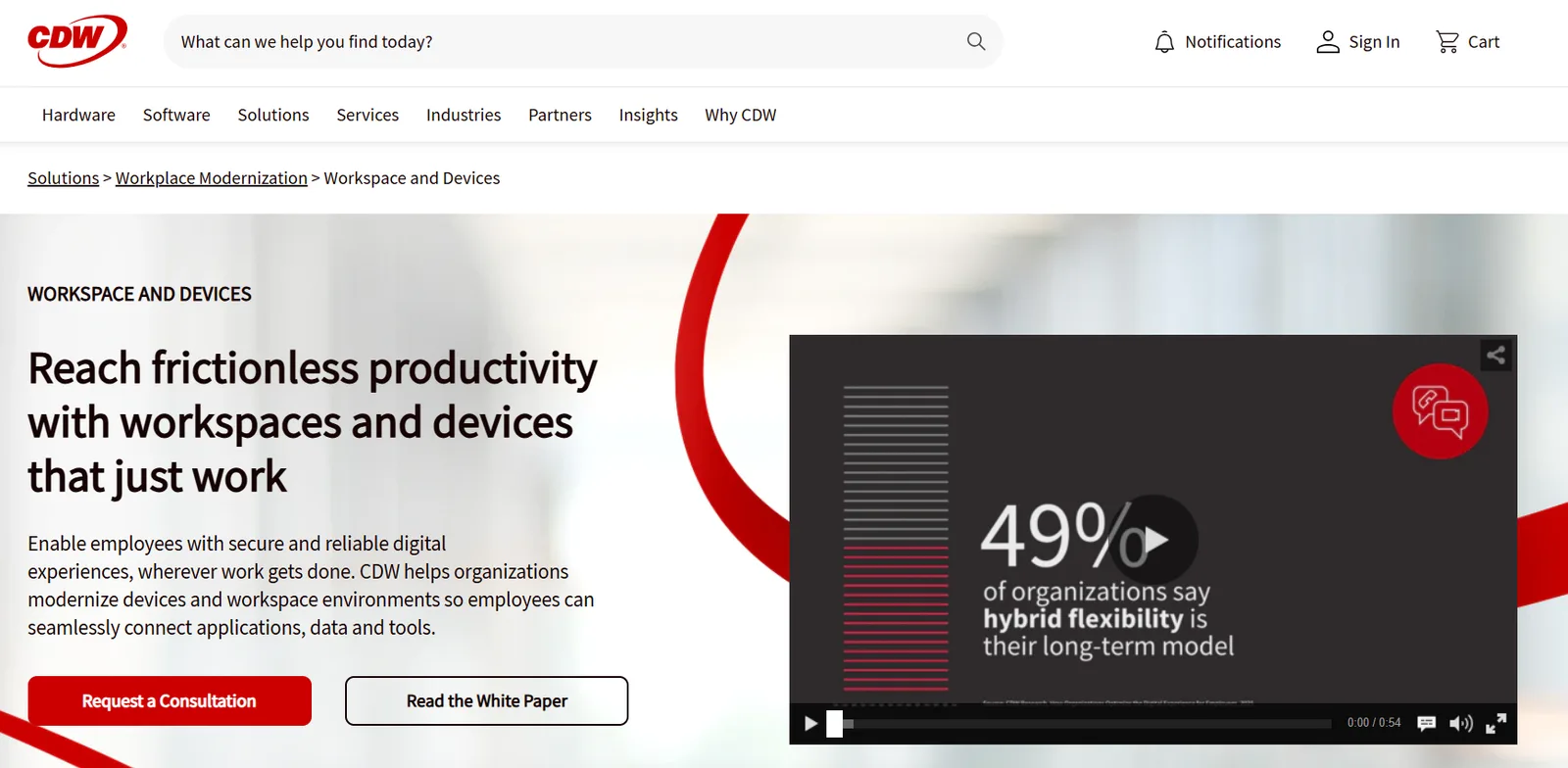Follow the Solutions breadcrumb link
Screen dimensions: 1568x768
tap(63, 178)
